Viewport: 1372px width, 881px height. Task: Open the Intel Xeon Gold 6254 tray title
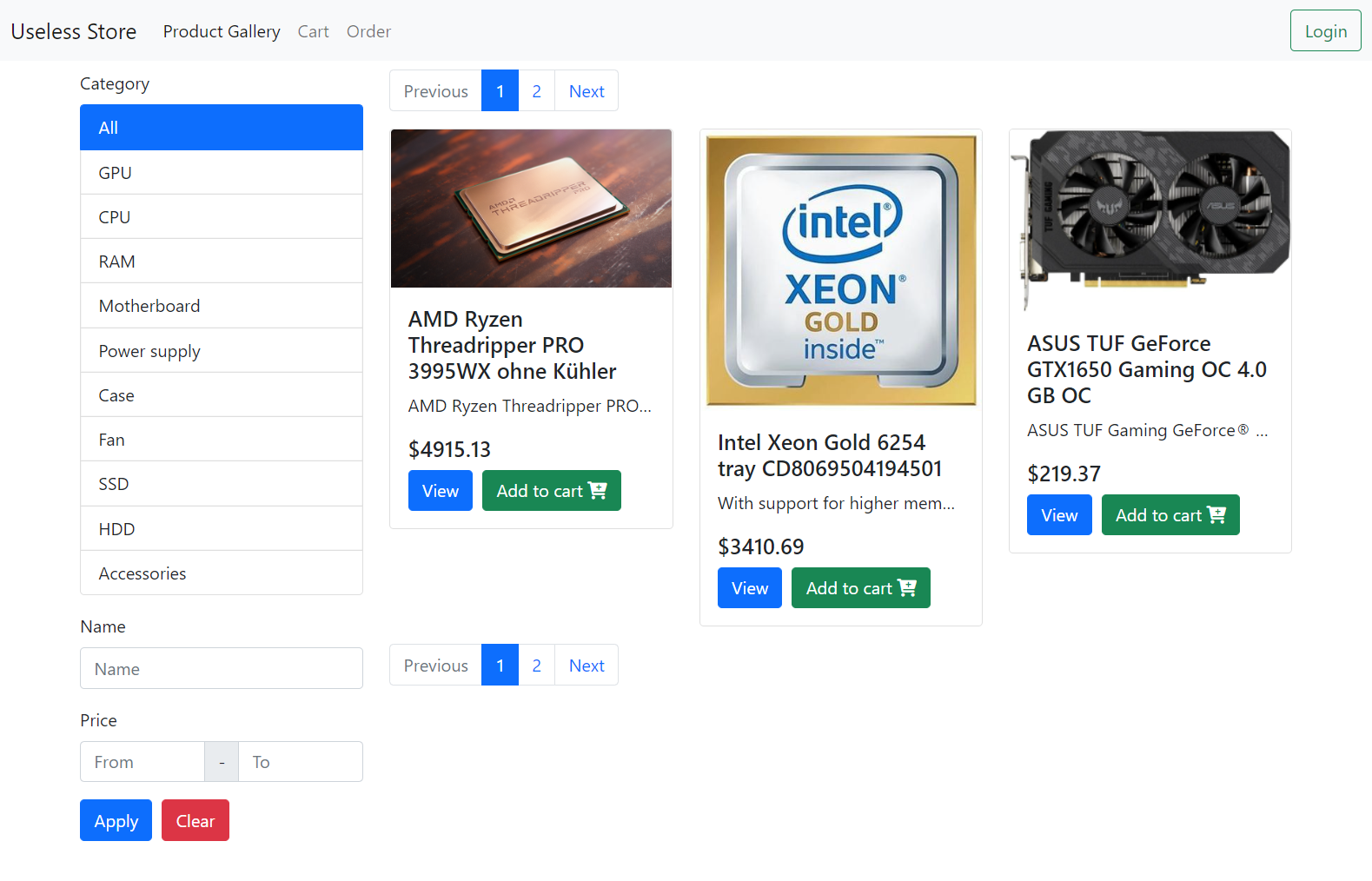pyautogui.click(x=830, y=455)
